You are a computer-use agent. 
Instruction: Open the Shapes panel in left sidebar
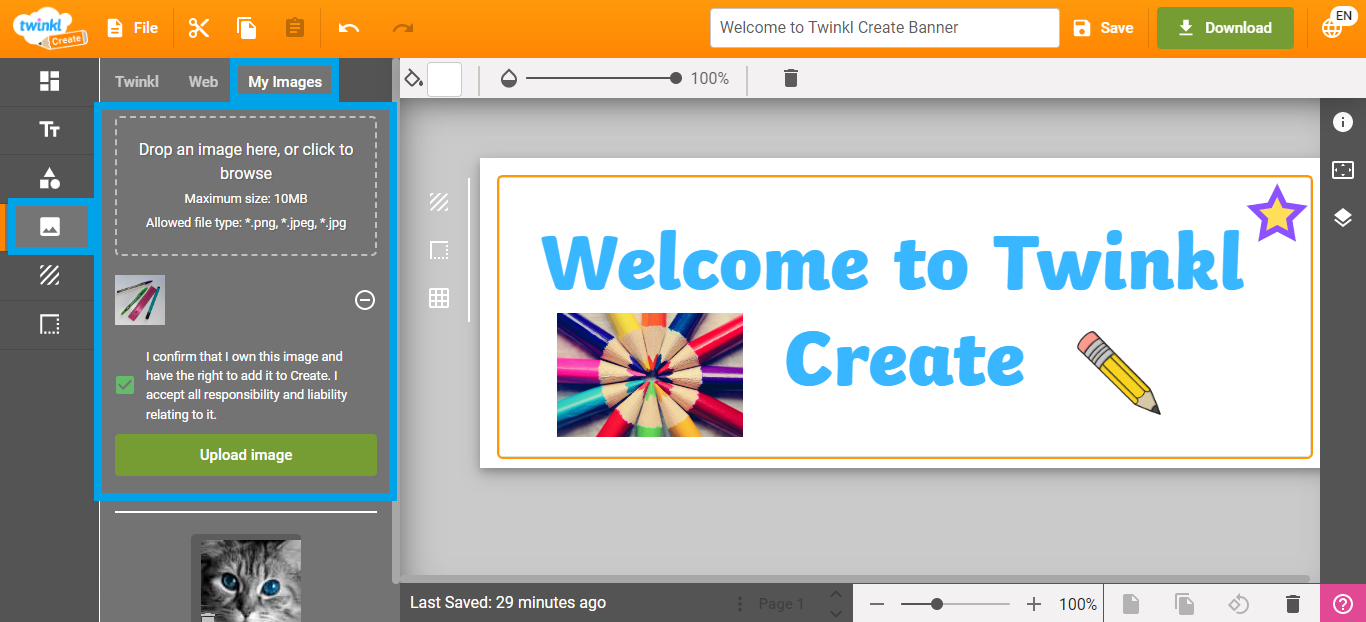tap(49, 178)
